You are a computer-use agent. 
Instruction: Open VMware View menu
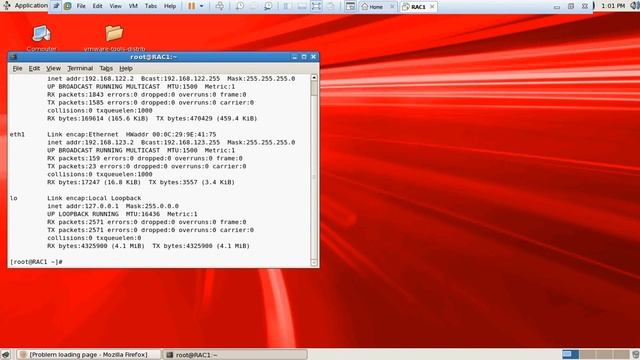[x=116, y=6]
